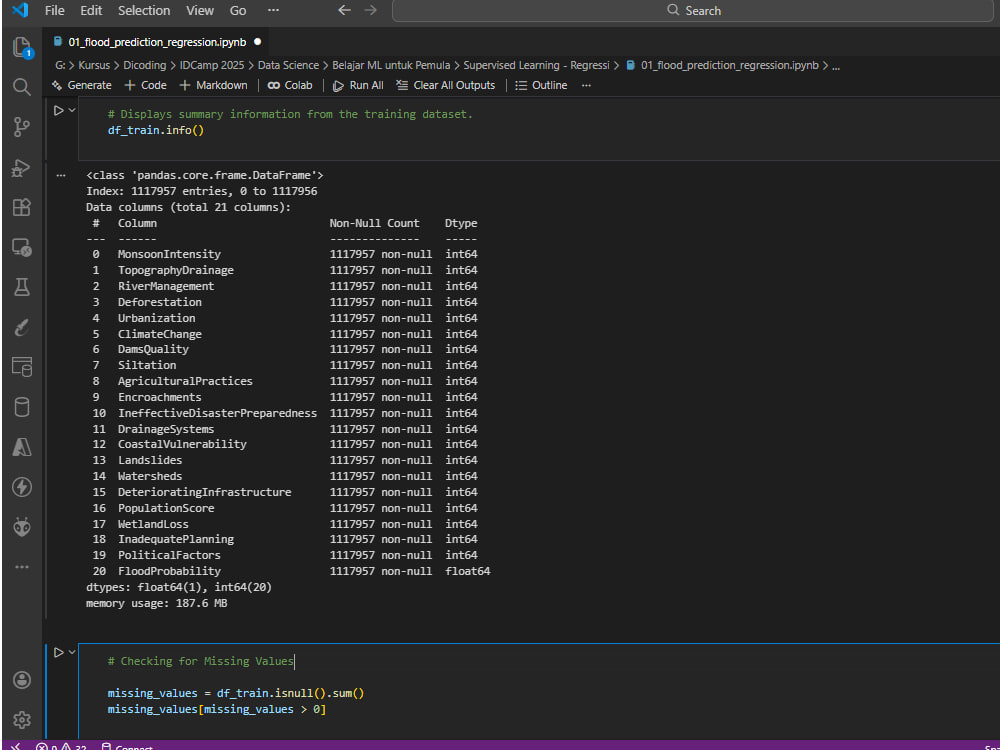Viewport: 1000px width, 750px height.
Task: Open the Selection menu
Action: coord(144,10)
